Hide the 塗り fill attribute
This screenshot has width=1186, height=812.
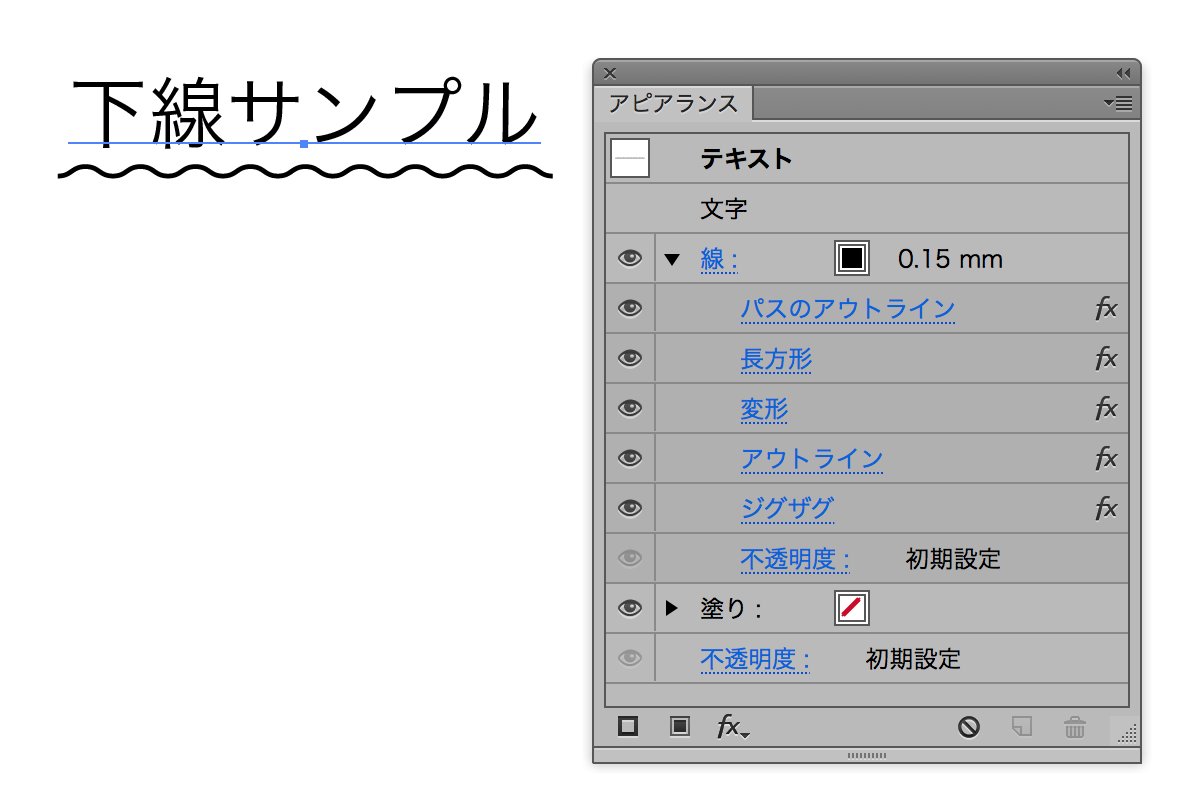(x=629, y=608)
